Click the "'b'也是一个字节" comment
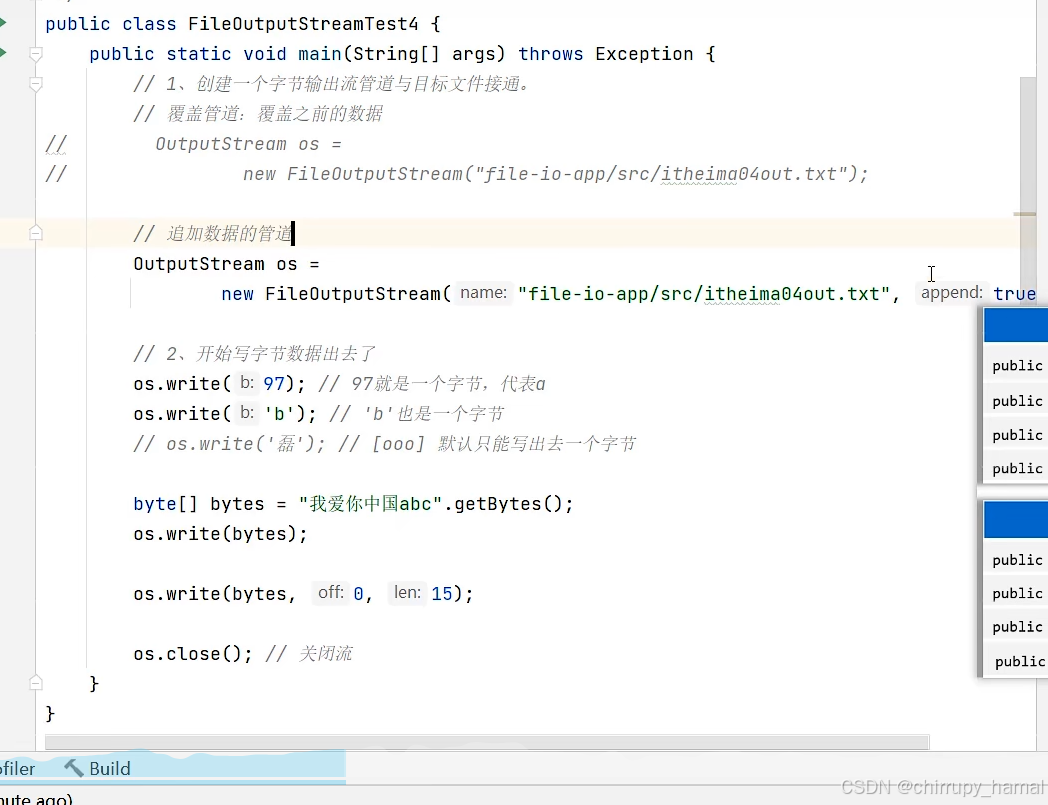 417,414
